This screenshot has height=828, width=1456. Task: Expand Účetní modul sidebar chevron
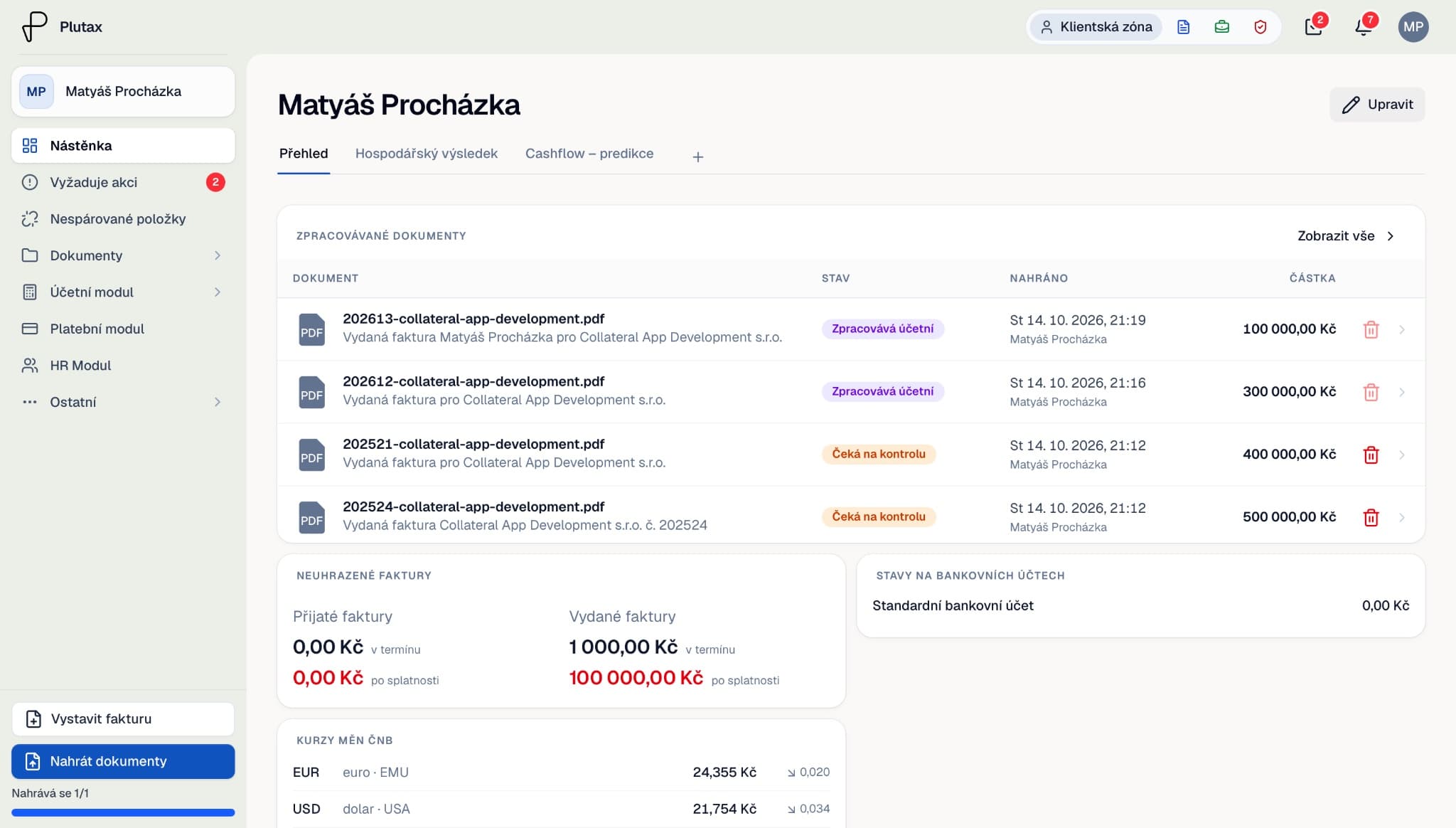click(x=218, y=292)
